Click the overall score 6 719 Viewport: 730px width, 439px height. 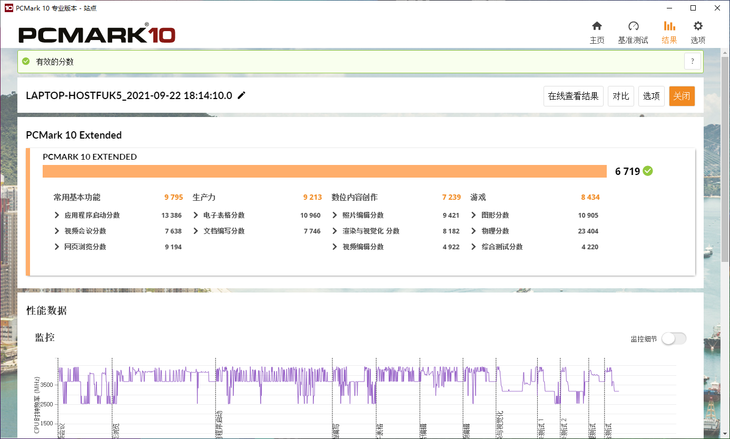point(627,171)
